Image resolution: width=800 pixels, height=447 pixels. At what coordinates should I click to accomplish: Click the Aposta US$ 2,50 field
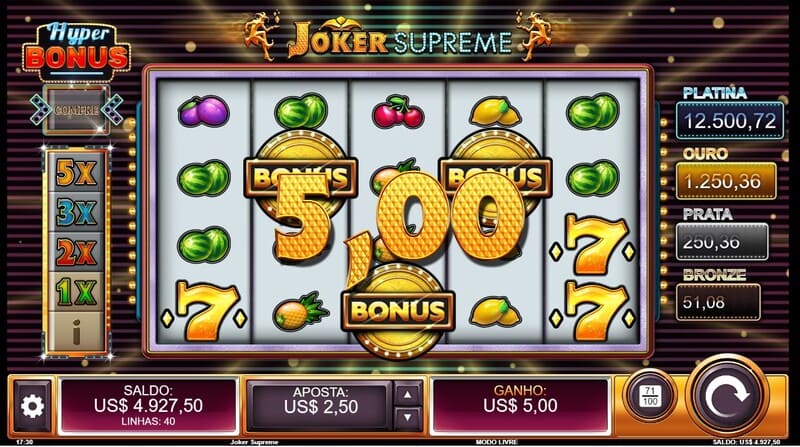[x=321, y=406]
